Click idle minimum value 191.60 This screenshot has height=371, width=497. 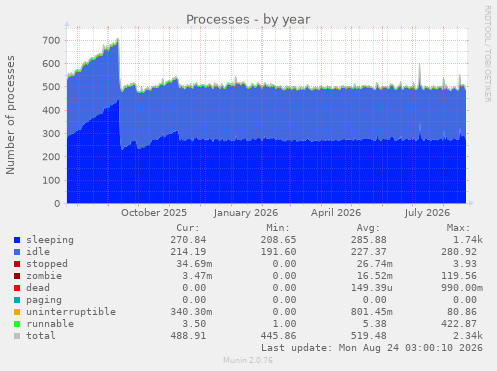278,252
